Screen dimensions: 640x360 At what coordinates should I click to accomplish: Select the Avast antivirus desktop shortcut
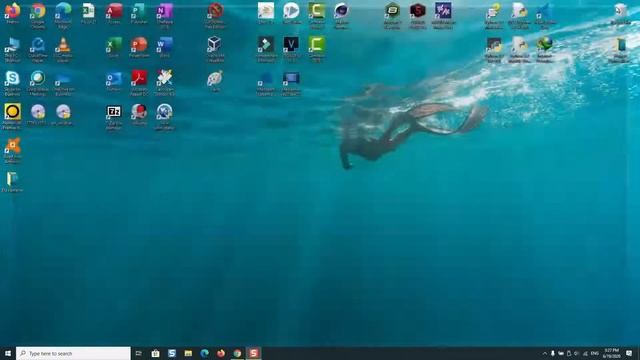(x=12, y=150)
